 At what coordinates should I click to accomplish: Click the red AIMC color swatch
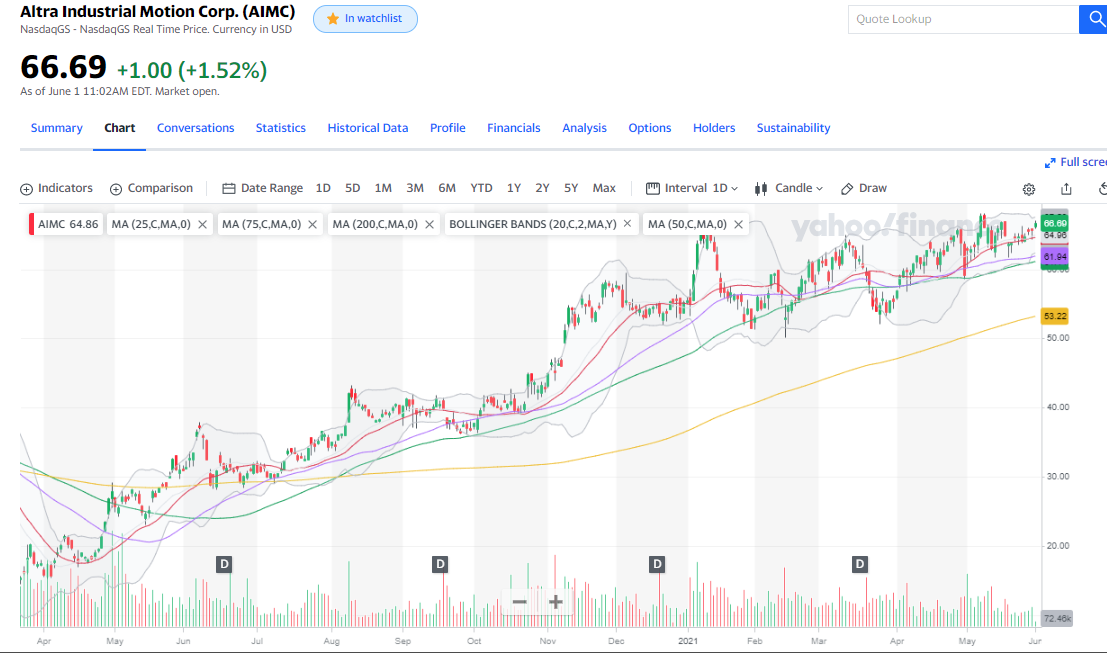[31, 224]
